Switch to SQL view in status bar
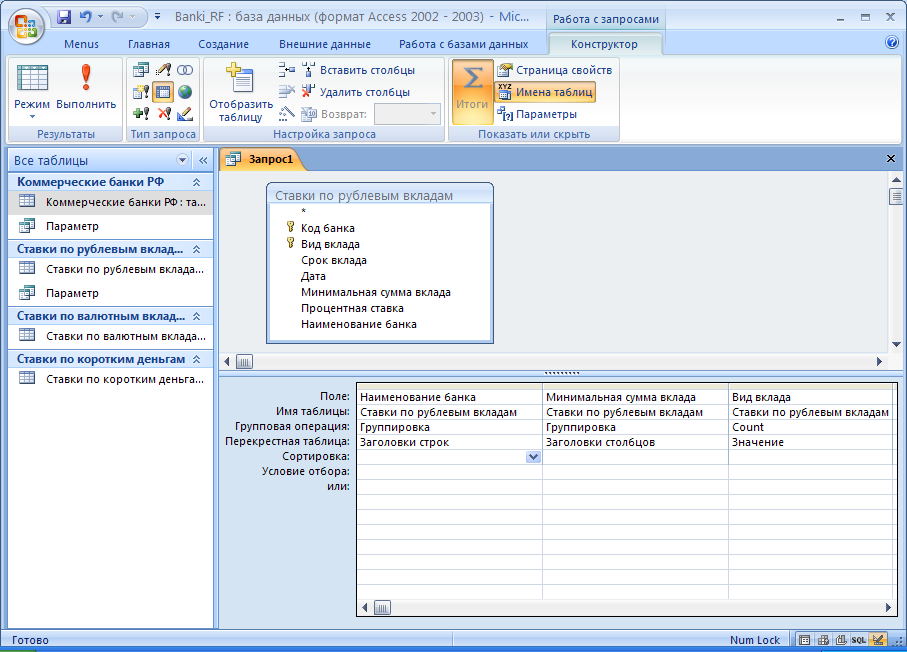Image resolution: width=907 pixels, height=652 pixels. [x=859, y=640]
